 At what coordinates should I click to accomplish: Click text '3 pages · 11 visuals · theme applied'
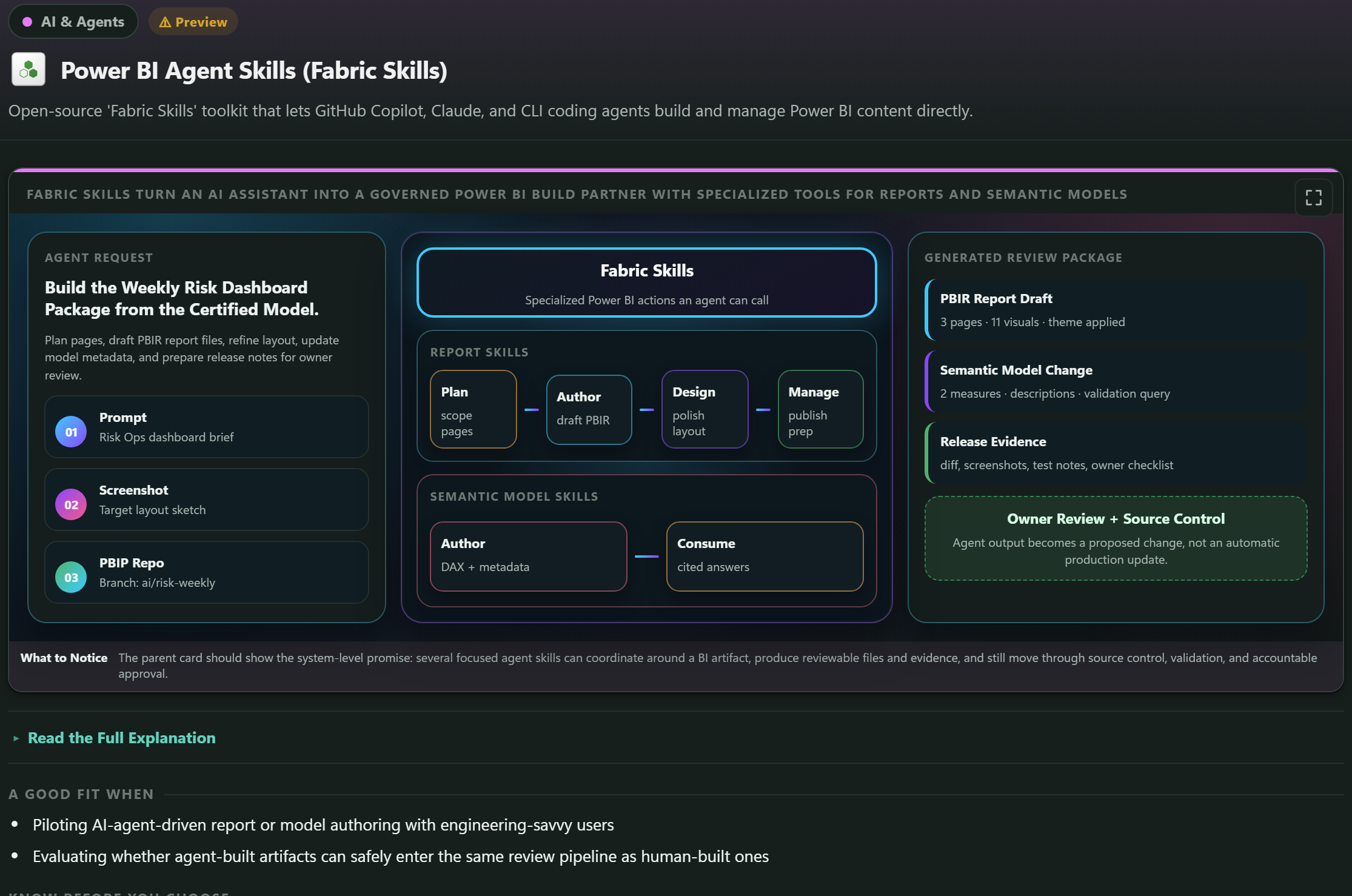[1032, 322]
